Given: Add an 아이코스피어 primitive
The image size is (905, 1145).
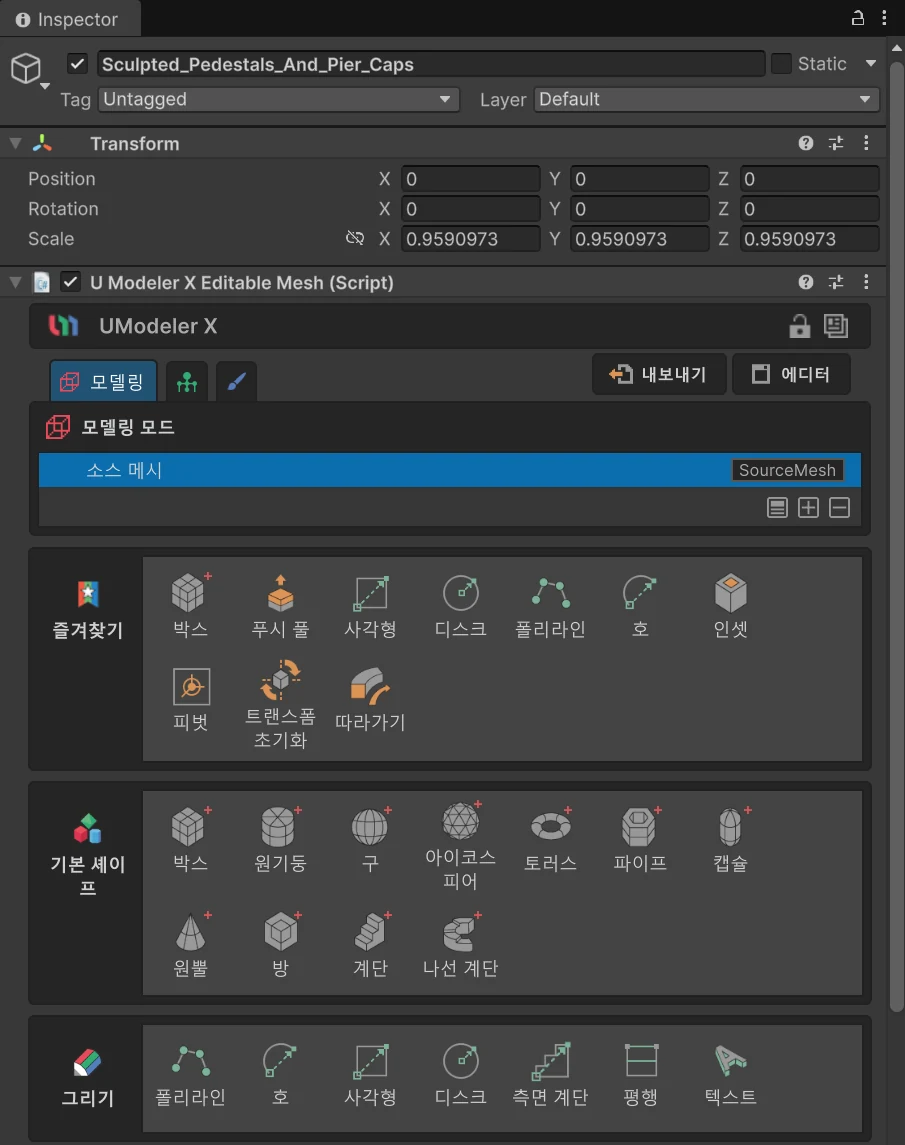Looking at the screenshot, I should [460, 846].
